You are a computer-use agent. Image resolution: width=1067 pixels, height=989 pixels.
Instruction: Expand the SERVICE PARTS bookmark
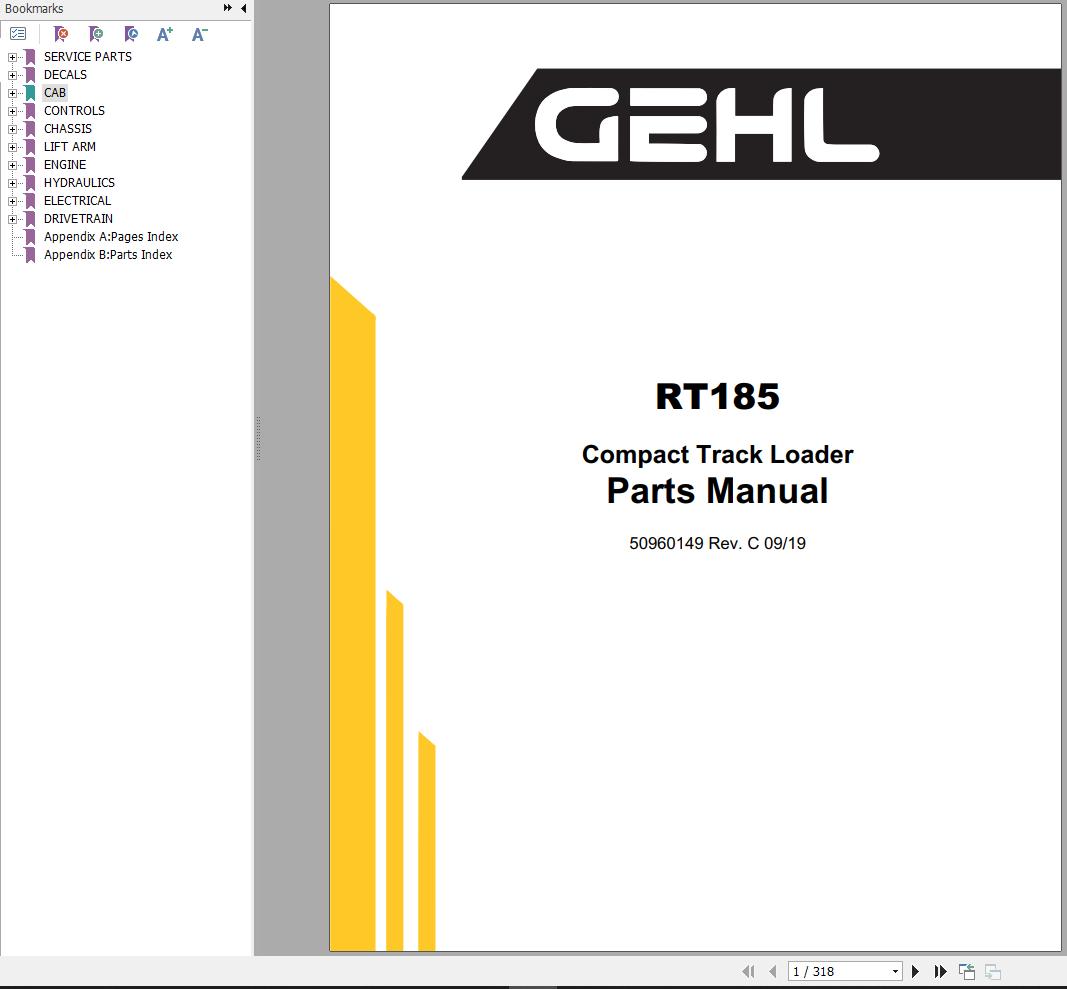coord(12,57)
